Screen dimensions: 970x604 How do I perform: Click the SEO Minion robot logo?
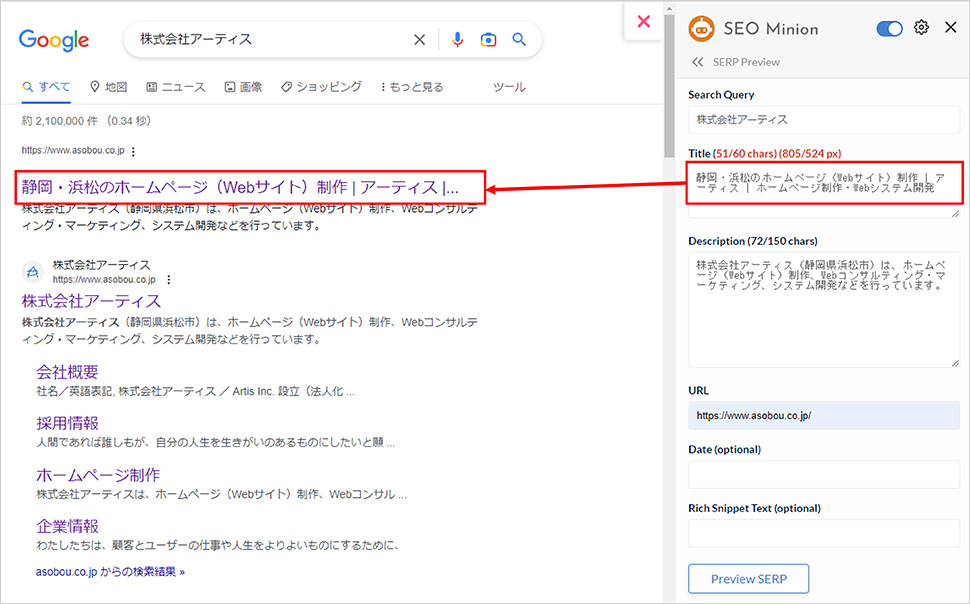[702, 28]
